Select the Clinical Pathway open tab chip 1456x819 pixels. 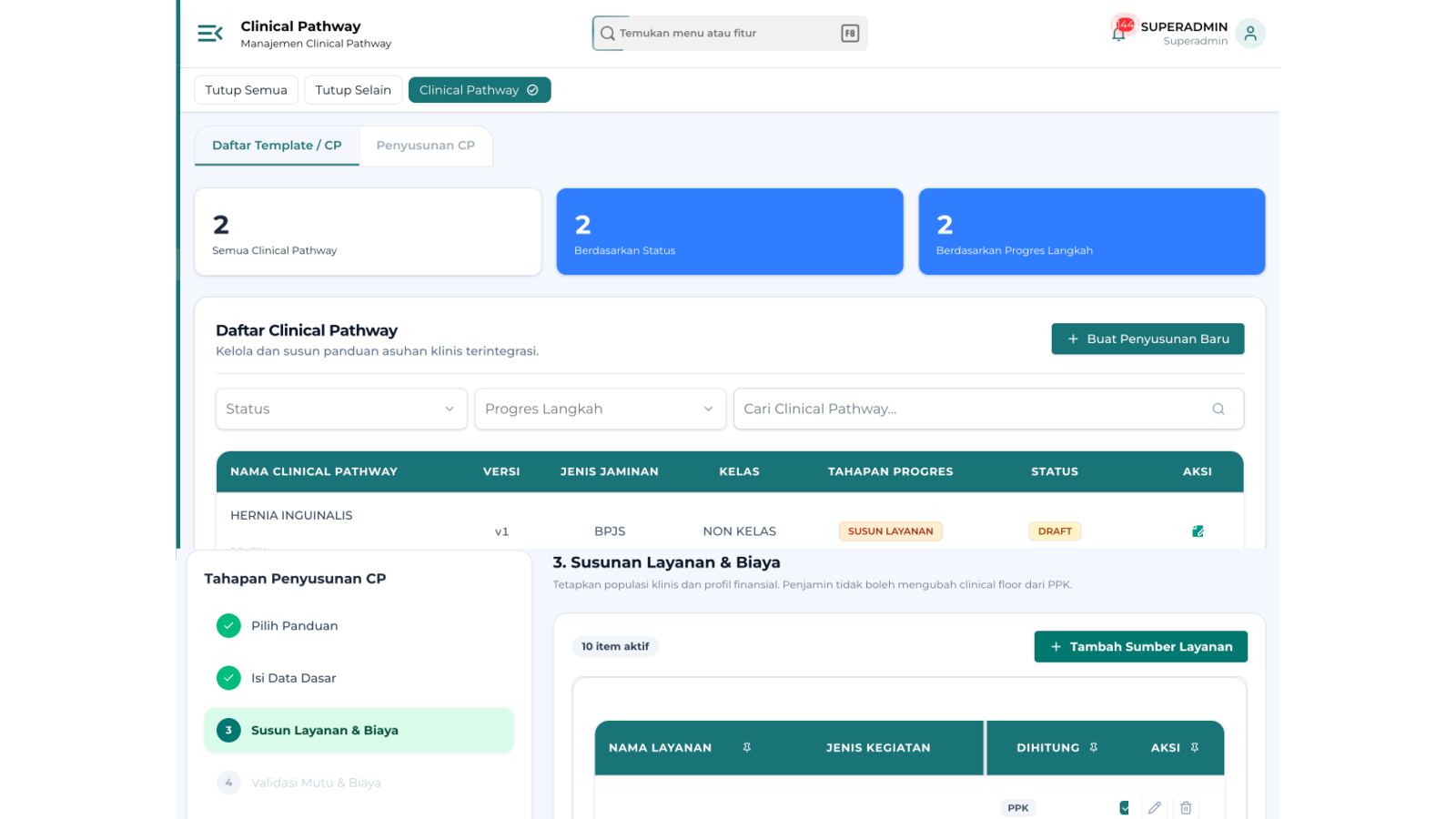pos(480,90)
